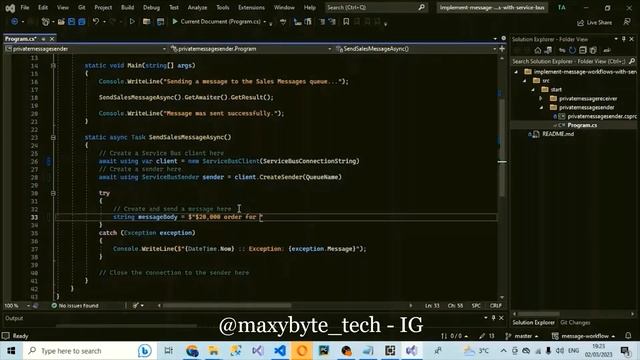
Task: Click the Windows Start button
Action: click(11, 351)
